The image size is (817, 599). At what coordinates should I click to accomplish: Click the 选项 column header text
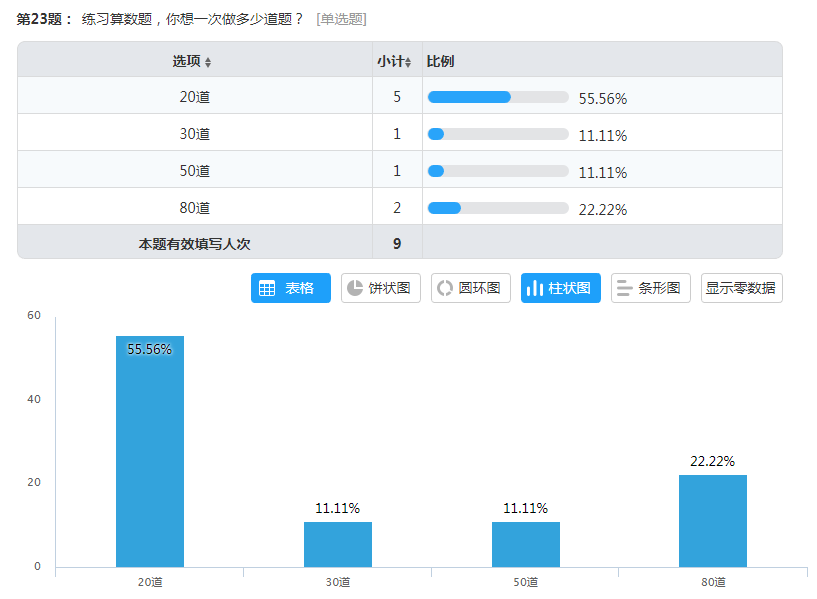pos(187,61)
